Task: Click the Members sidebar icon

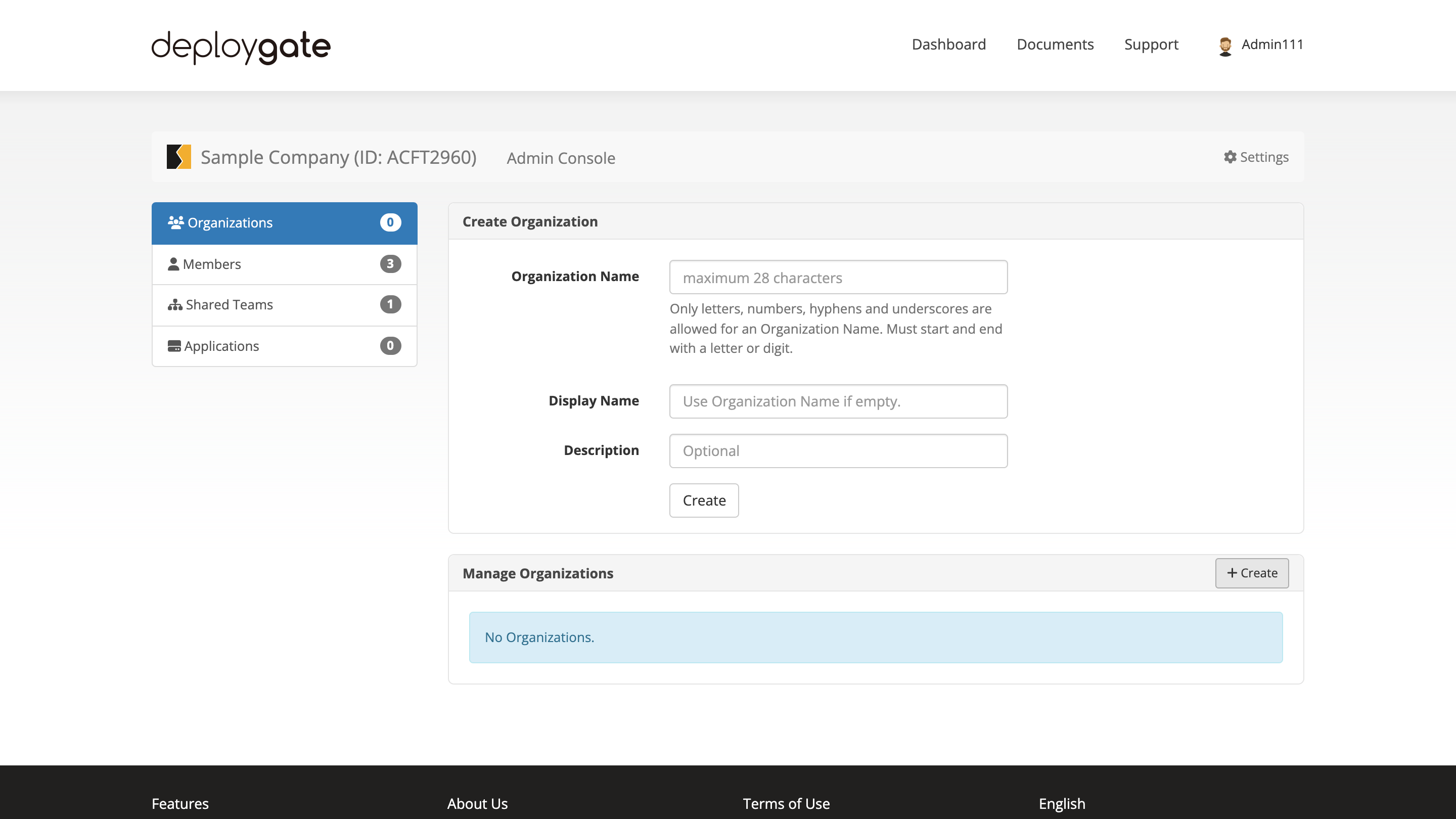Action: 173,263
